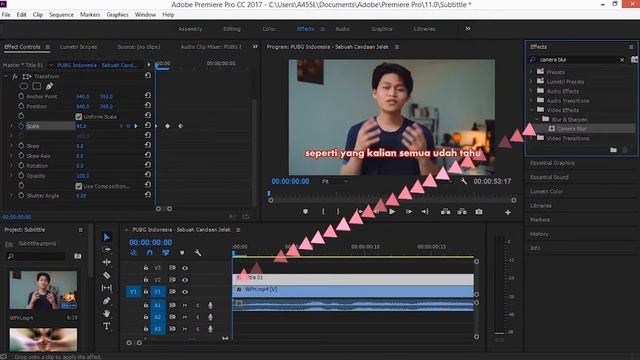Toggle Snap magnet in timeline

[149, 253]
